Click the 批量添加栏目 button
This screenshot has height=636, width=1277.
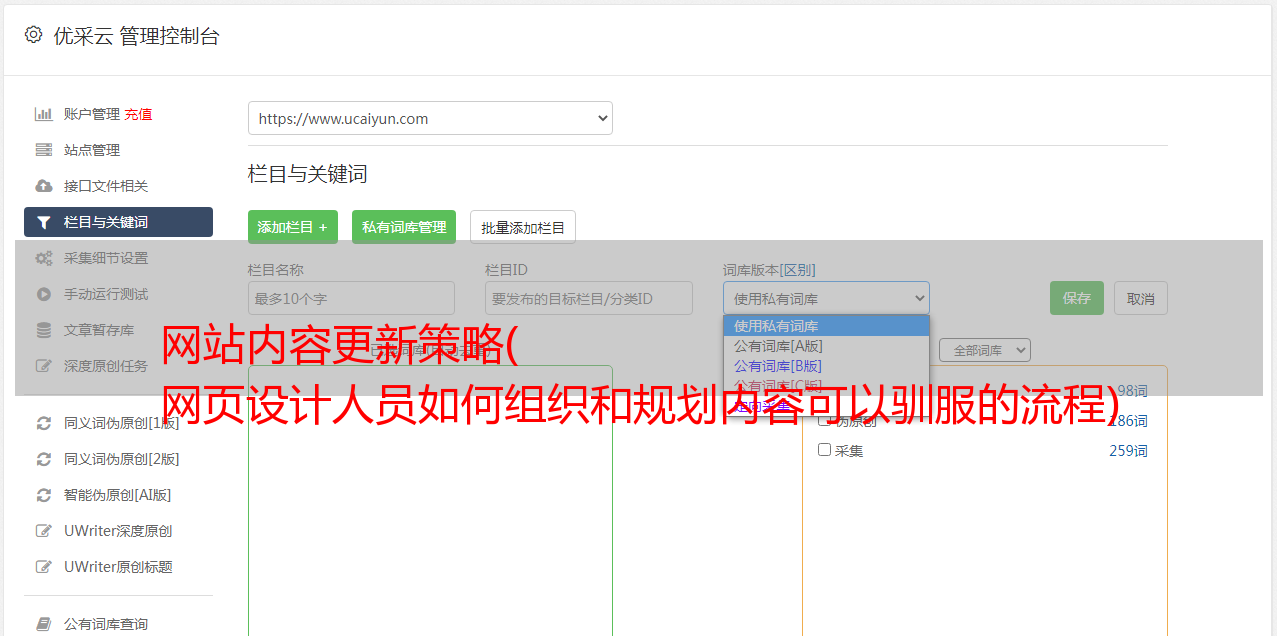[523, 227]
